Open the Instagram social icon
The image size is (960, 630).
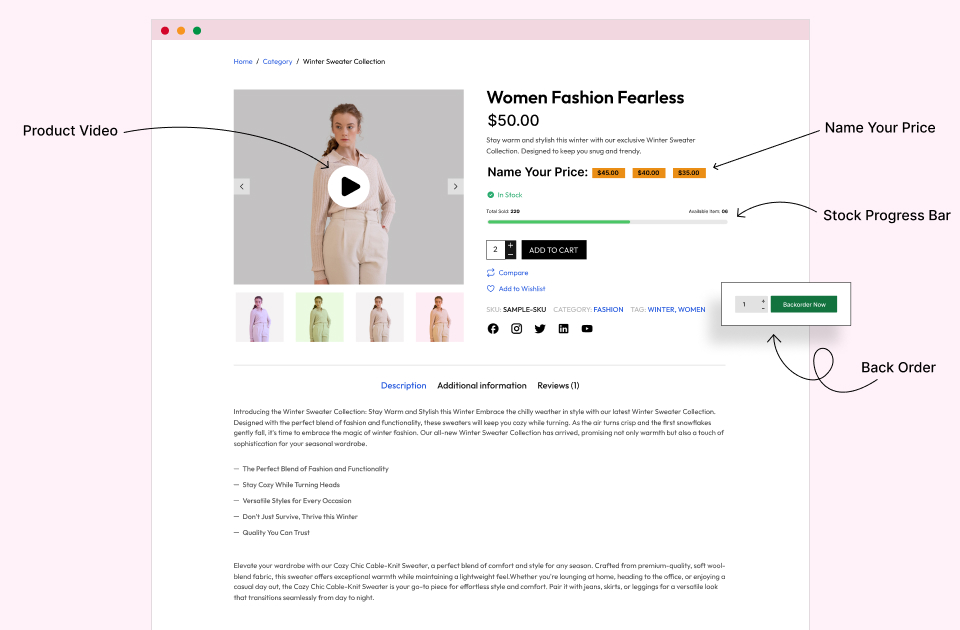(516, 329)
